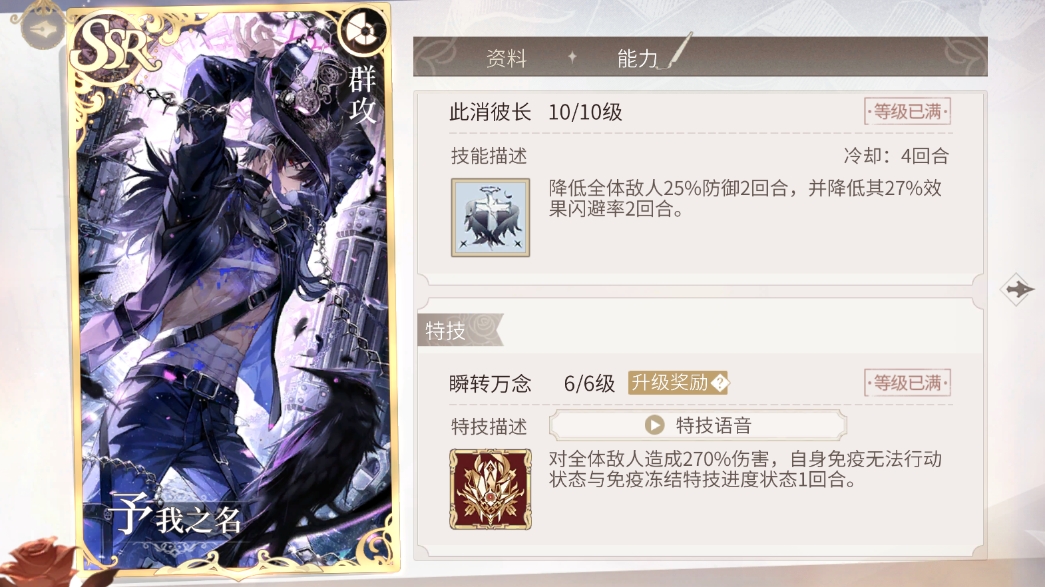Click 等级已满 for 瞬转万念 skill
This screenshot has width=1045, height=587.
point(907,383)
